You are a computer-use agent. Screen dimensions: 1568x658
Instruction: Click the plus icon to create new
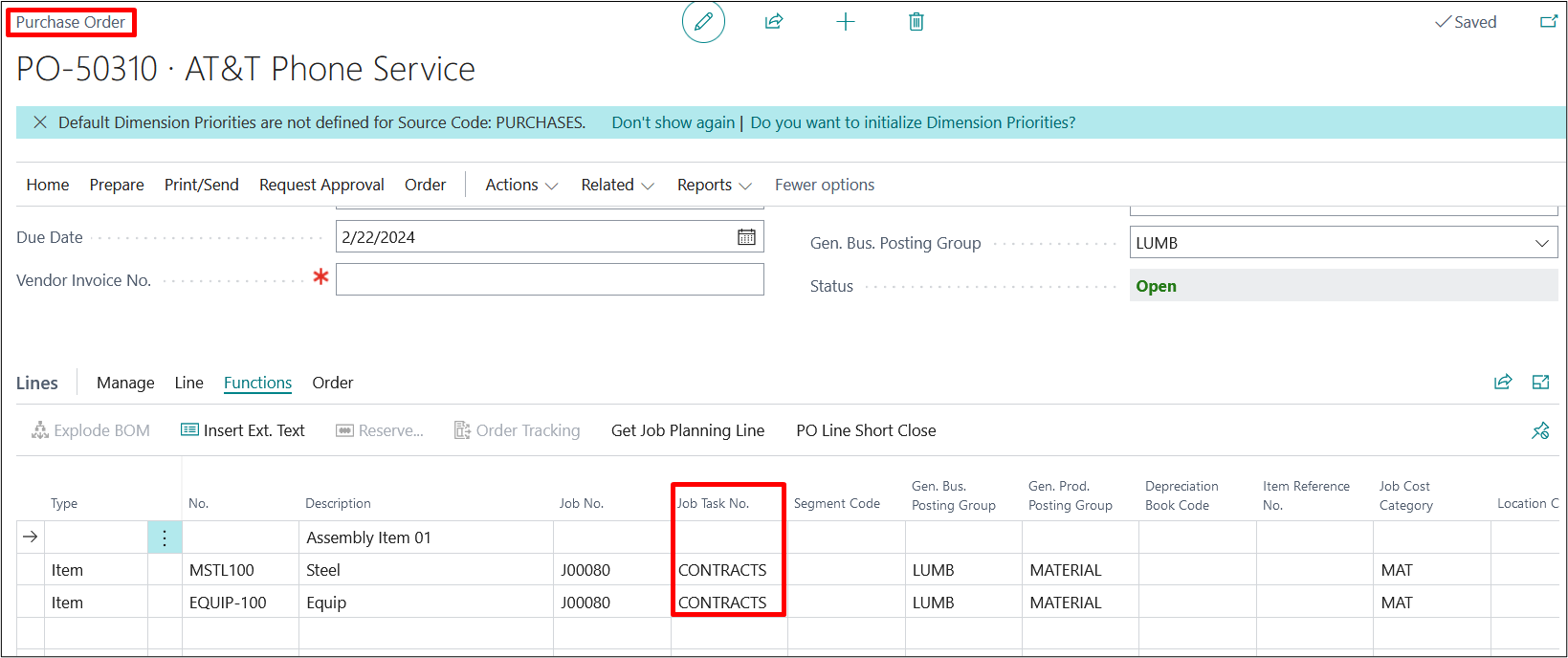(x=845, y=22)
